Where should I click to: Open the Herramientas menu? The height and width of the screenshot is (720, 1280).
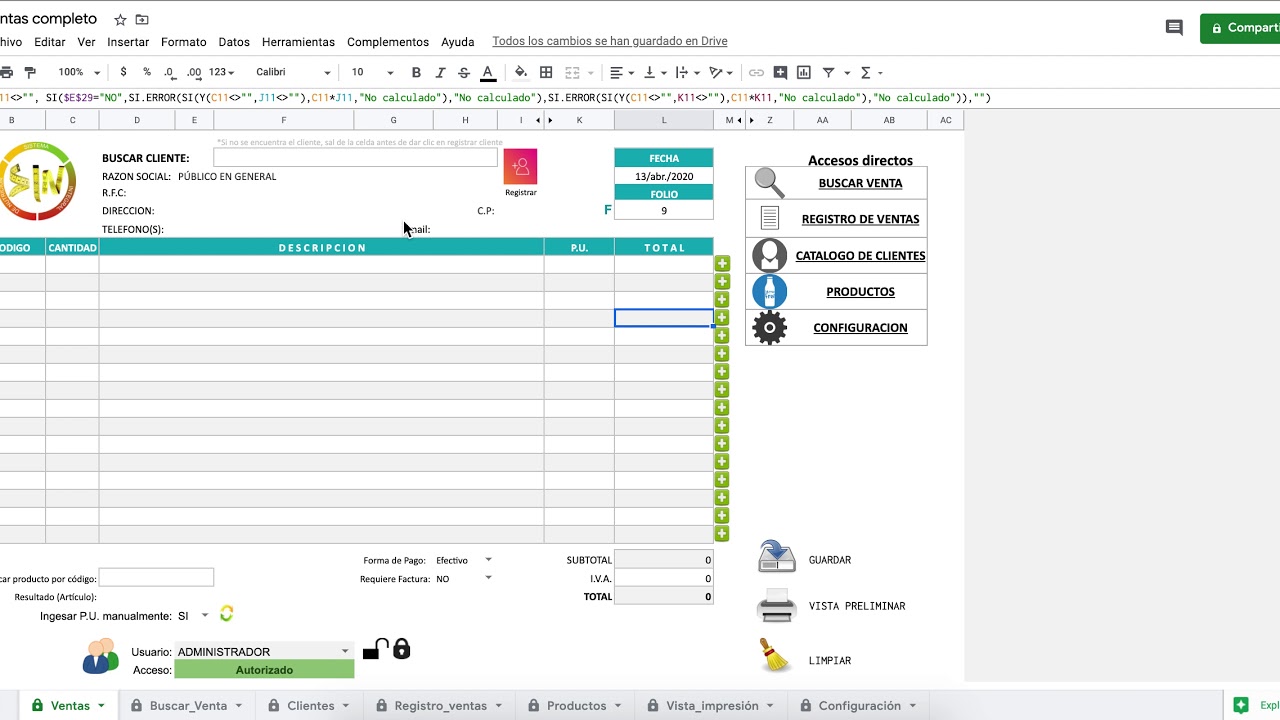[x=298, y=42]
